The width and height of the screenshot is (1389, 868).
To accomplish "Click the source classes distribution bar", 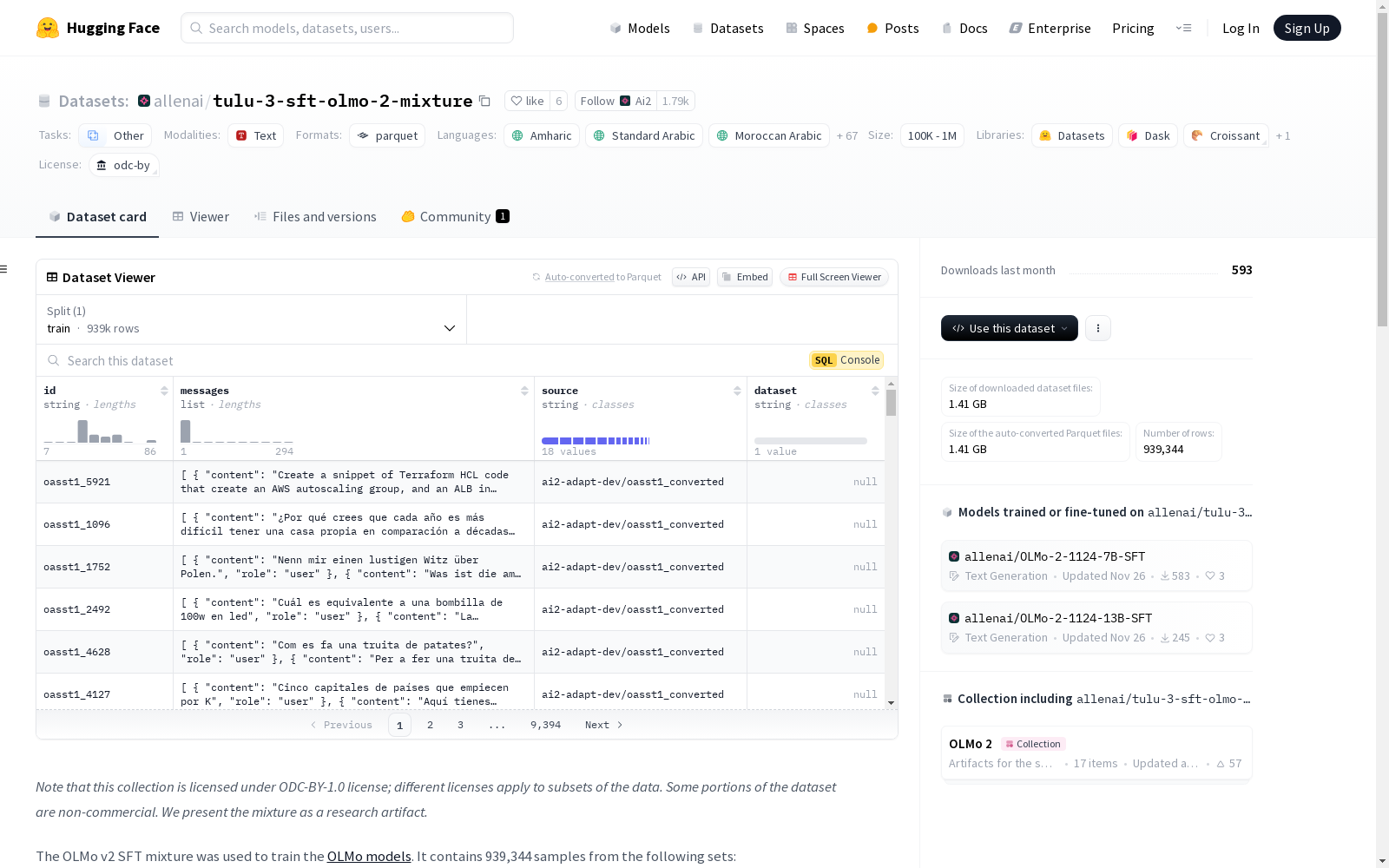I will pos(596,441).
